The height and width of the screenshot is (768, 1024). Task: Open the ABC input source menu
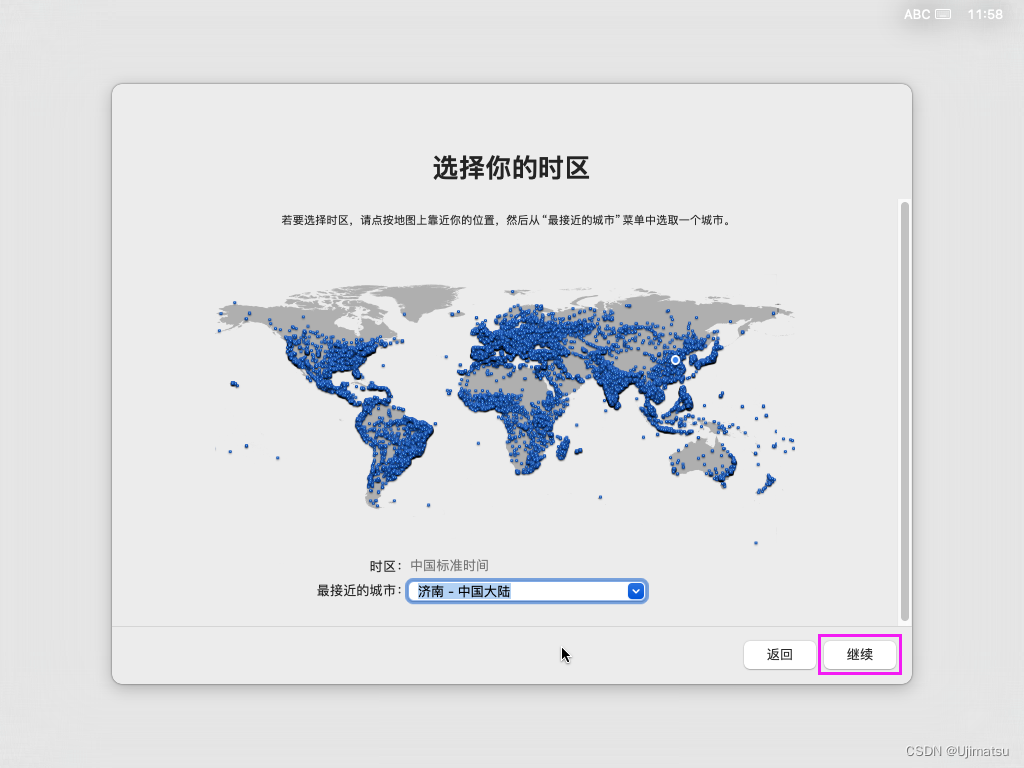pyautogui.click(x=916, y=14)
